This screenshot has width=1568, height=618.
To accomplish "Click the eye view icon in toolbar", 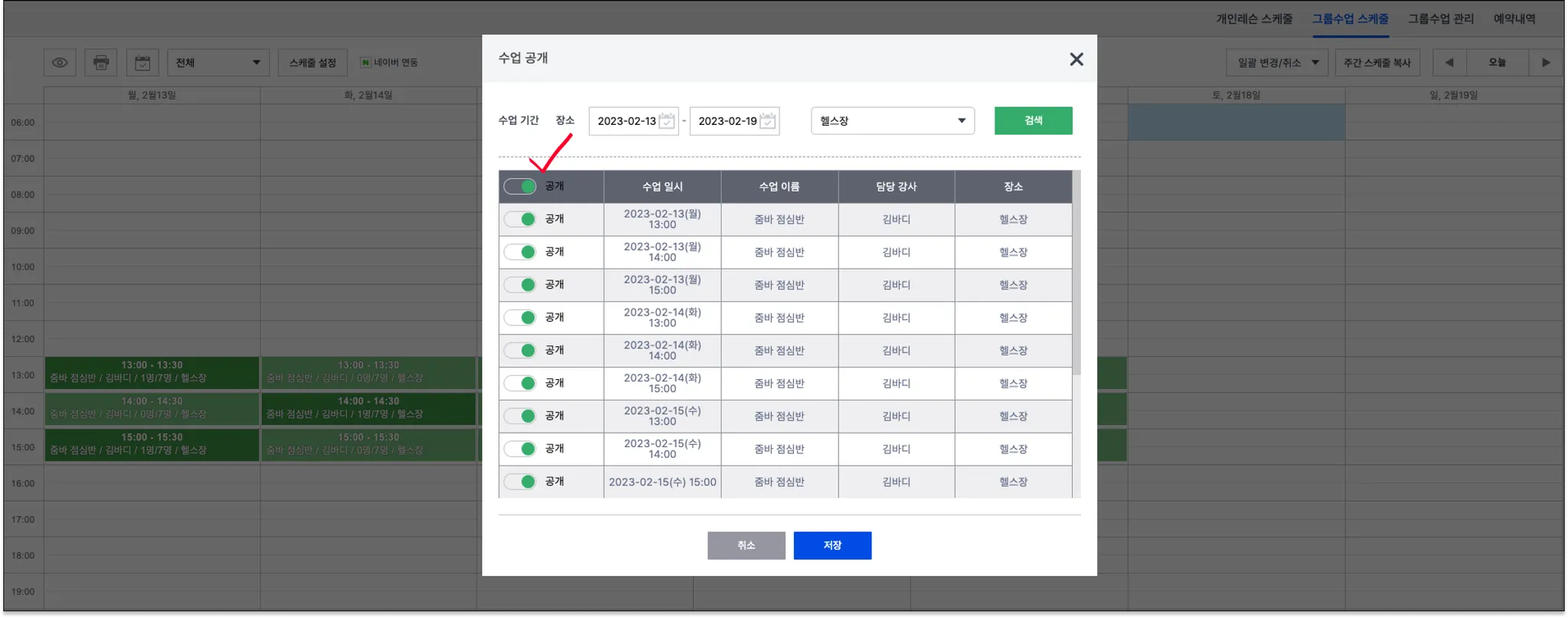I will tap(60, 63).
